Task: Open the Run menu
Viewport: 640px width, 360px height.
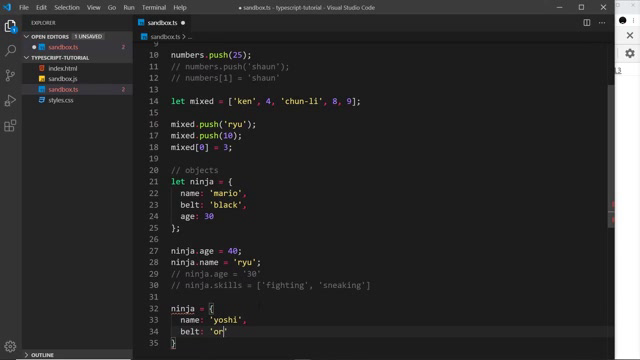Action: [x=129, y=7]
